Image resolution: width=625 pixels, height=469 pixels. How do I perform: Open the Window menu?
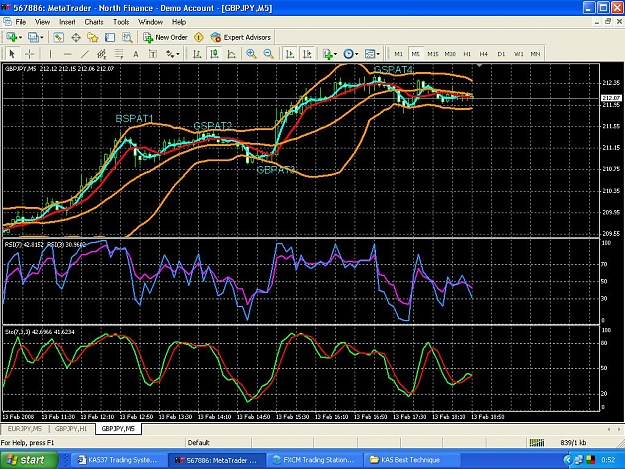(150, 22)
